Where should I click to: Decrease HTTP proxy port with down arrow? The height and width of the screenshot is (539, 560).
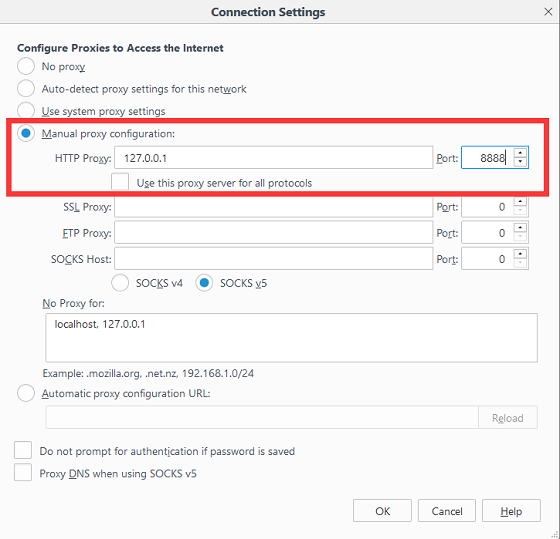point(520,162)
